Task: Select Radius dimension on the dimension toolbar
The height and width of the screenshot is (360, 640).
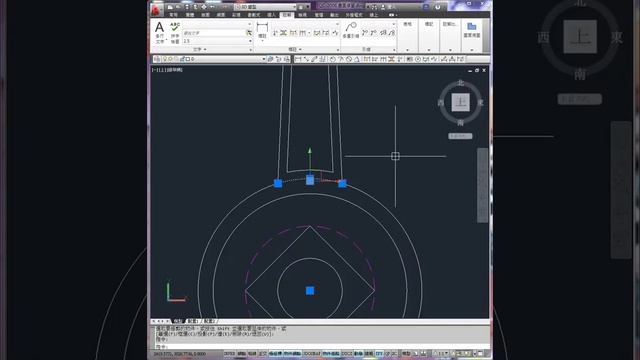Action: (333, 59)
